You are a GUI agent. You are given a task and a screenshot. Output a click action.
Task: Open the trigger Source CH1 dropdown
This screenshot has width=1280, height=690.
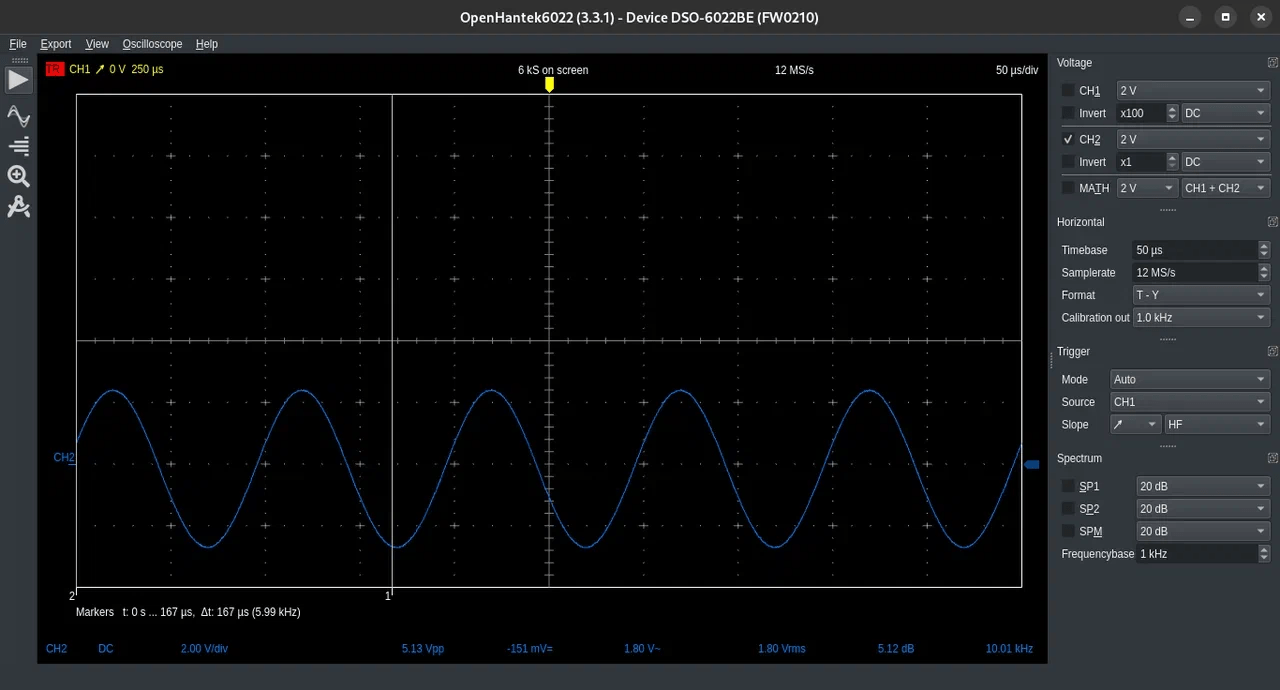1190,402
